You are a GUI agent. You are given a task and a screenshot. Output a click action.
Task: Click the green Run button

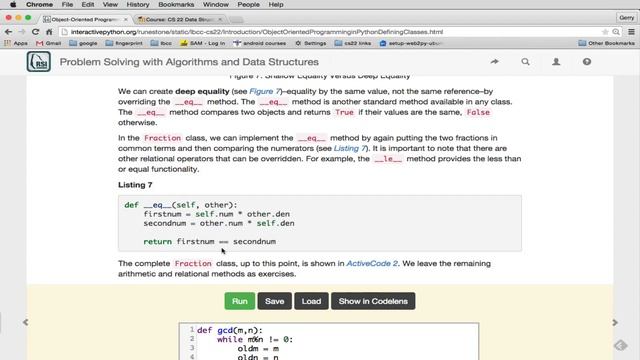tap(240, 301)
